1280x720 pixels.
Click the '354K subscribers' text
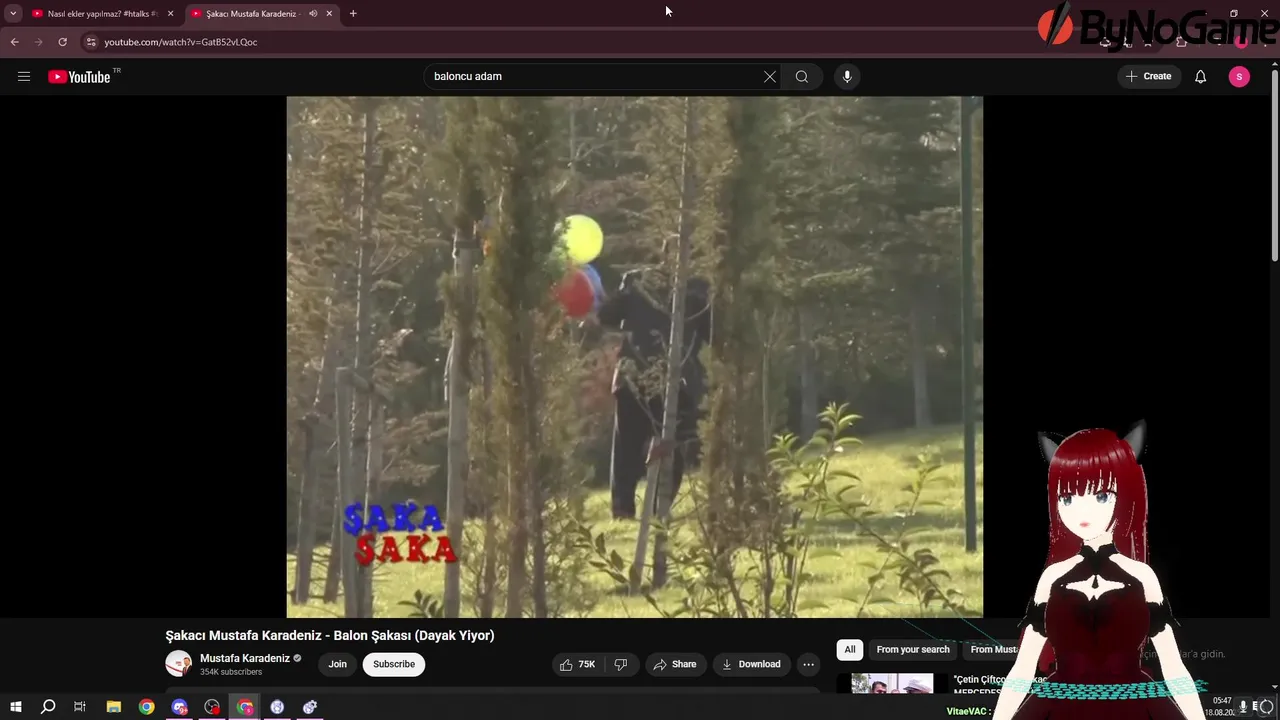(231, 672)
